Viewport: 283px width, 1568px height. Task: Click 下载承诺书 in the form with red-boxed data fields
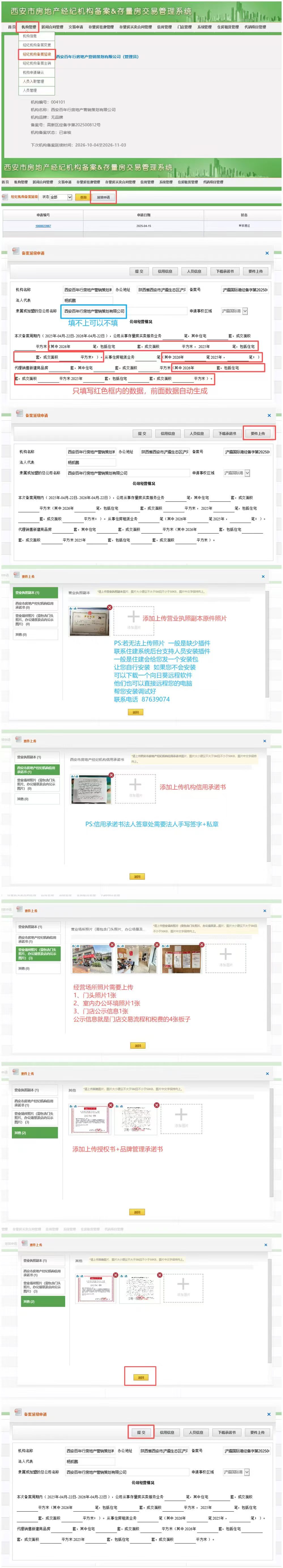[x=225, y=271]
